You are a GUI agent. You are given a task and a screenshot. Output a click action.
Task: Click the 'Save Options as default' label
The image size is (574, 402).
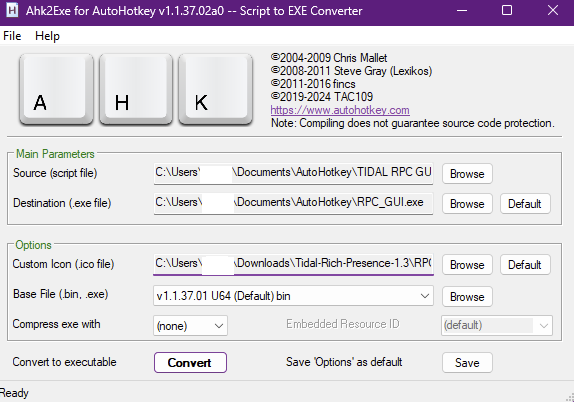[344, 362]
